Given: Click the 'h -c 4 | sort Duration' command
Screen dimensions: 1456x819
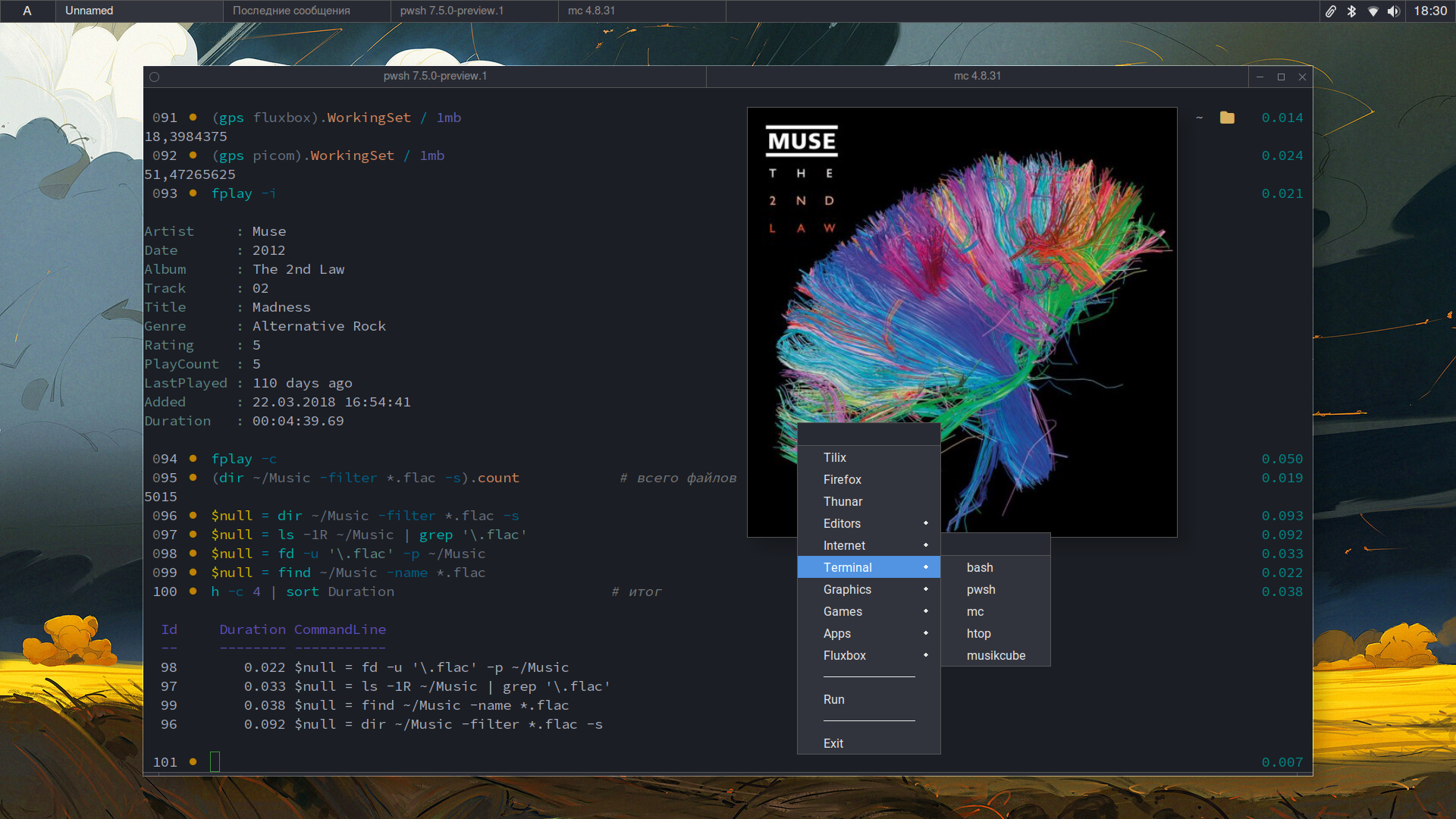Looking at the screenshot, I should pos(303,591).
